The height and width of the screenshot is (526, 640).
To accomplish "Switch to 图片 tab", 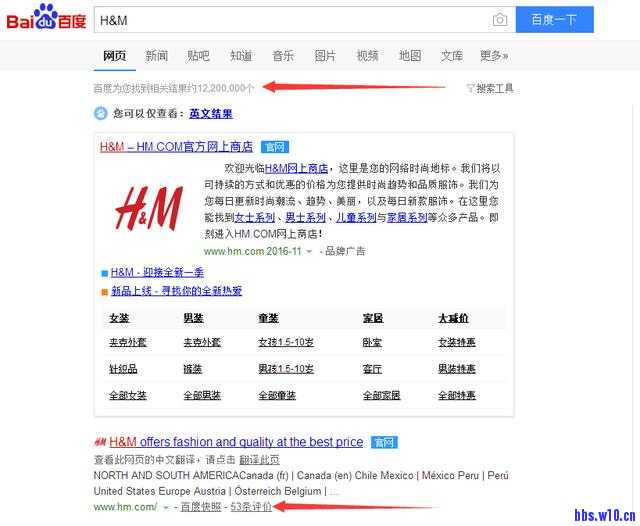I will (x=325, y=55).
